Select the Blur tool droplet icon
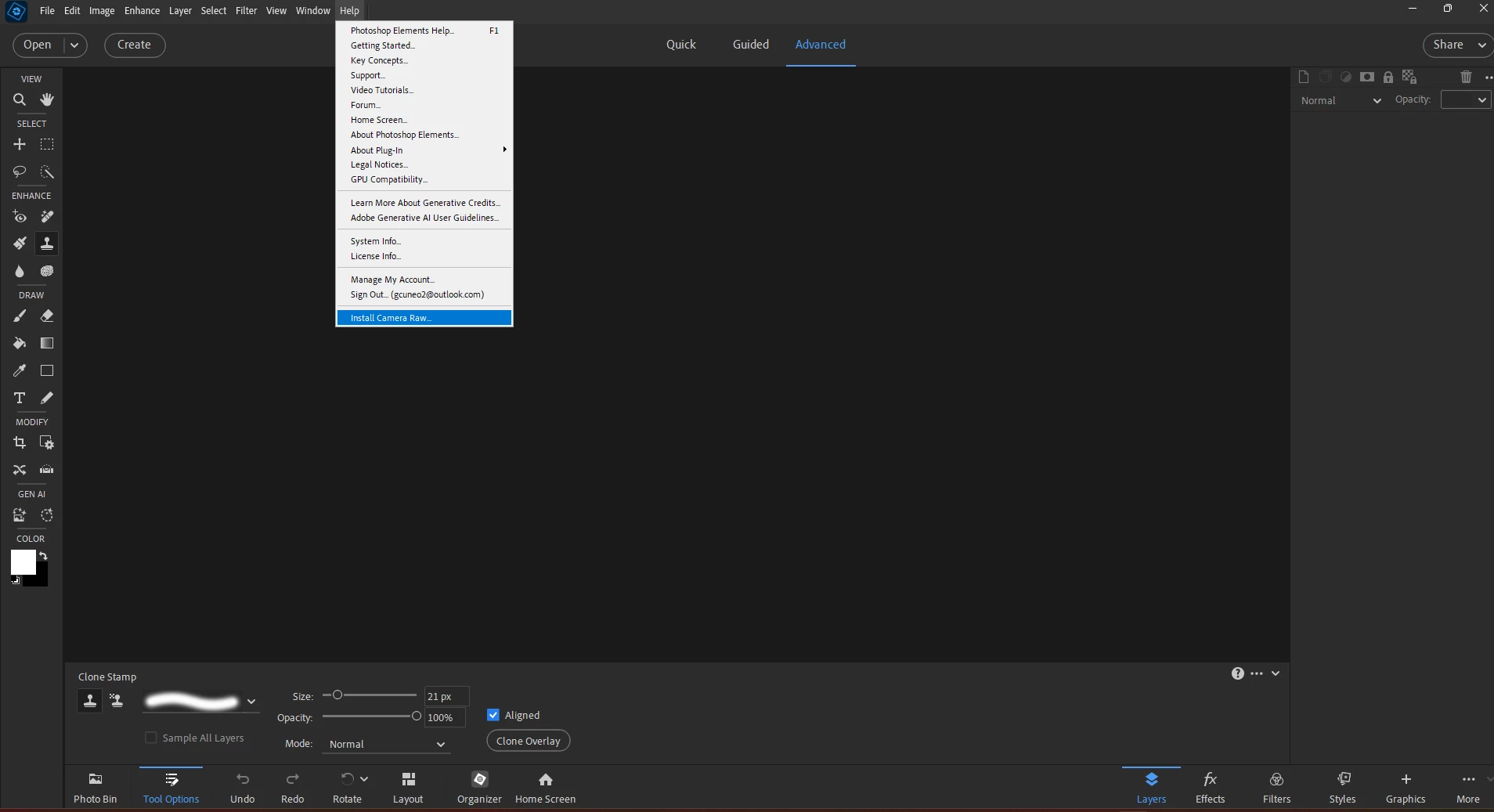This screenshot has width=1494, height=812. [20, 271]
